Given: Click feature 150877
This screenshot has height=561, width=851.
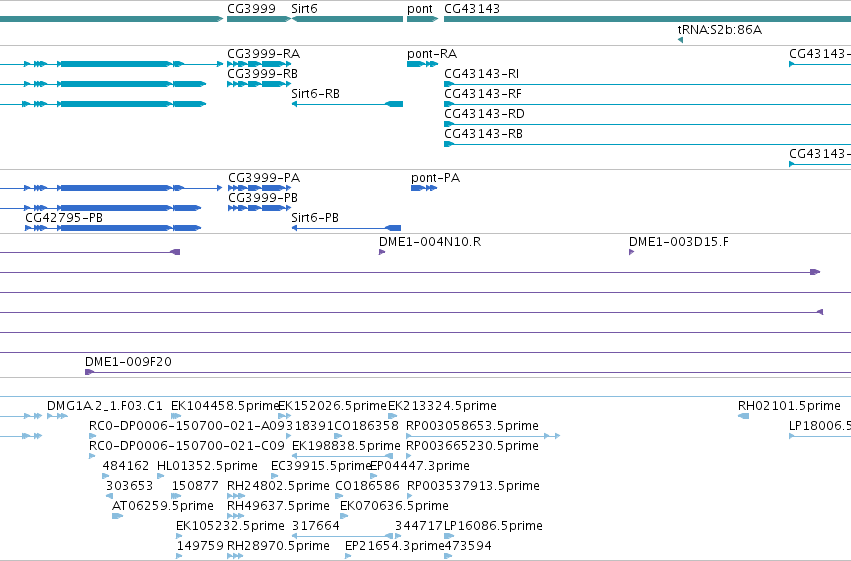Looking at the screenshot, I should coord(176,496).
